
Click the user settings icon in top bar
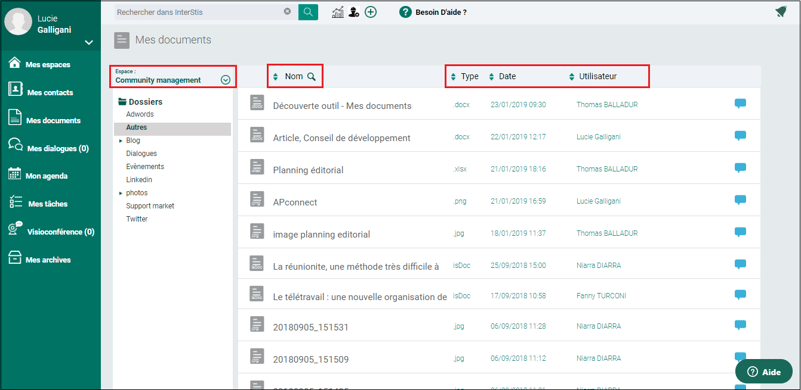tap(354, 12)
